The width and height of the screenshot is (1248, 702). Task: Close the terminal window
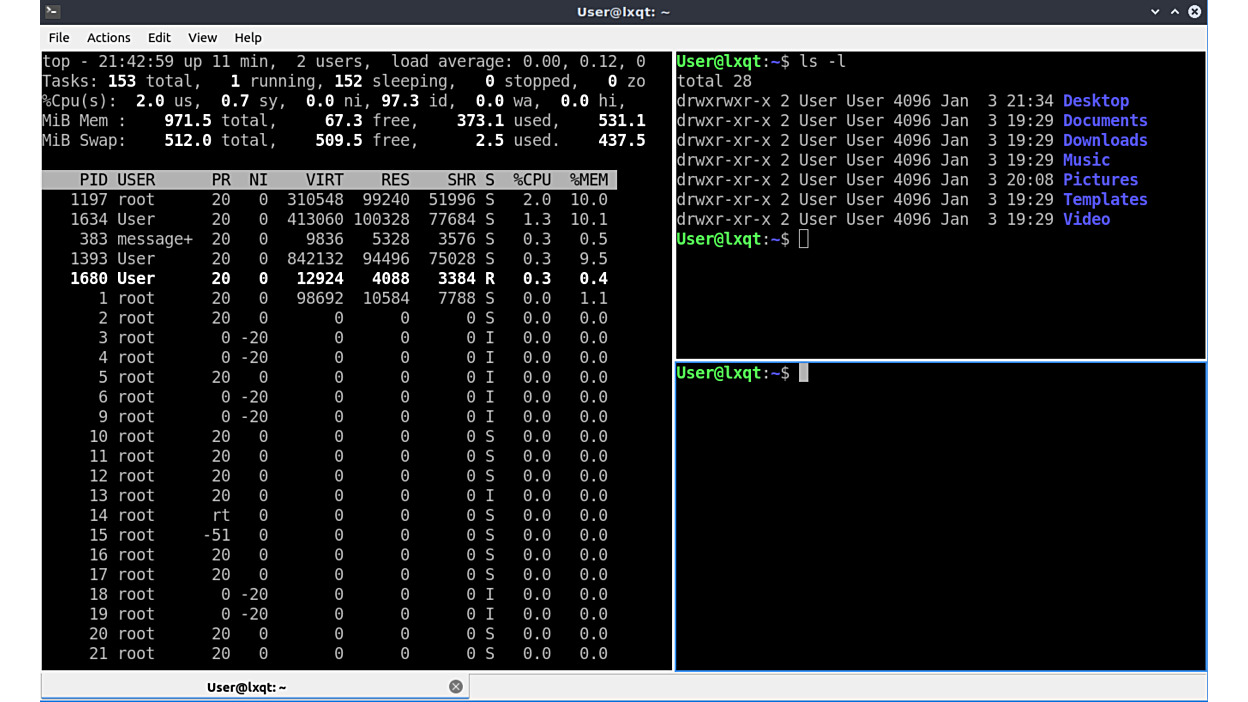tap(1194, 12)
